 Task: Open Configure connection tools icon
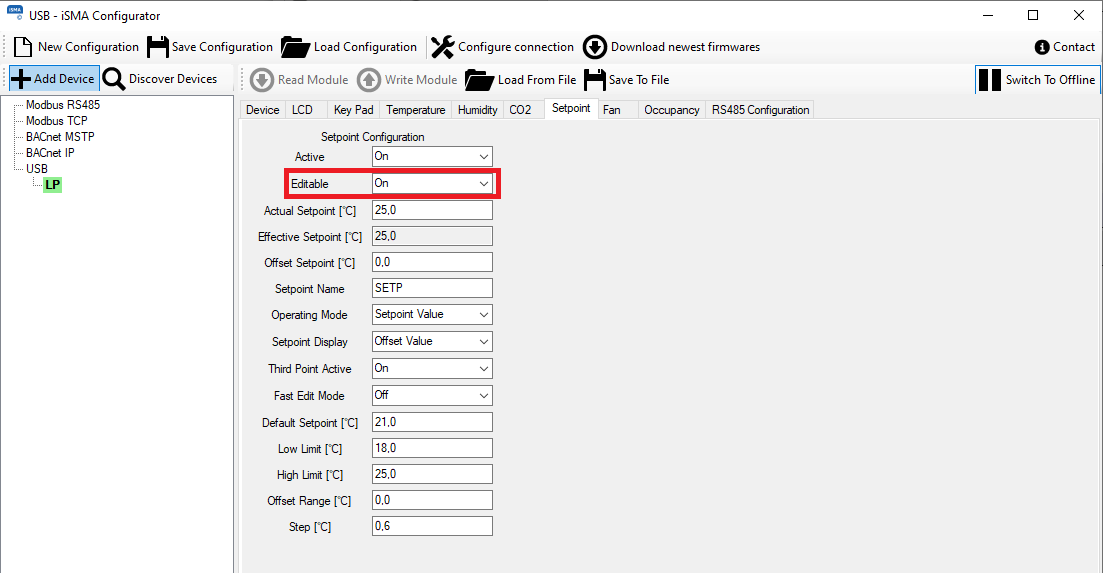(442, 47)
